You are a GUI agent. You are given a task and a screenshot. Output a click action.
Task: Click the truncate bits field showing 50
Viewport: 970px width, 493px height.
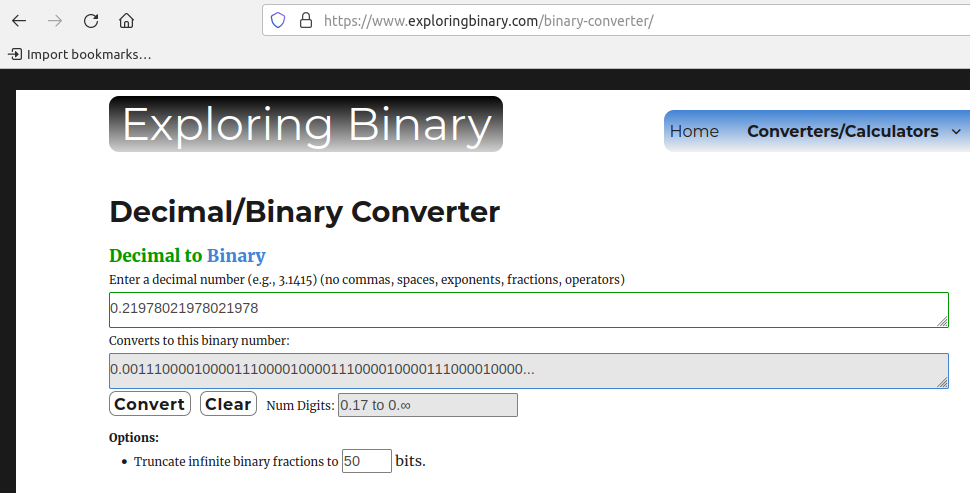click(366, 461)
